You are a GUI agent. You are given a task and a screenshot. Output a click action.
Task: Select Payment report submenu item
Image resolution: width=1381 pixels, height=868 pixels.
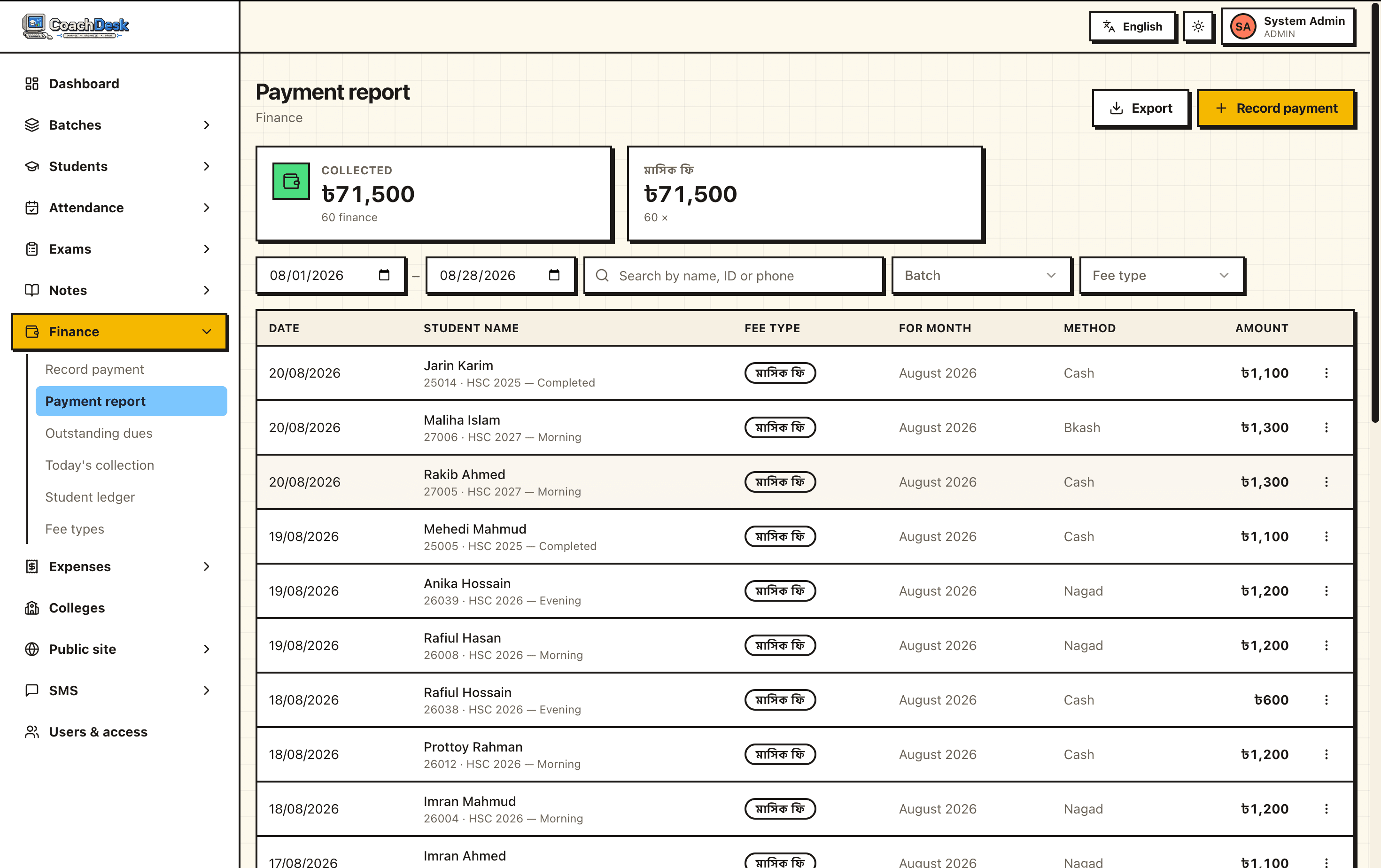point(132,401)
